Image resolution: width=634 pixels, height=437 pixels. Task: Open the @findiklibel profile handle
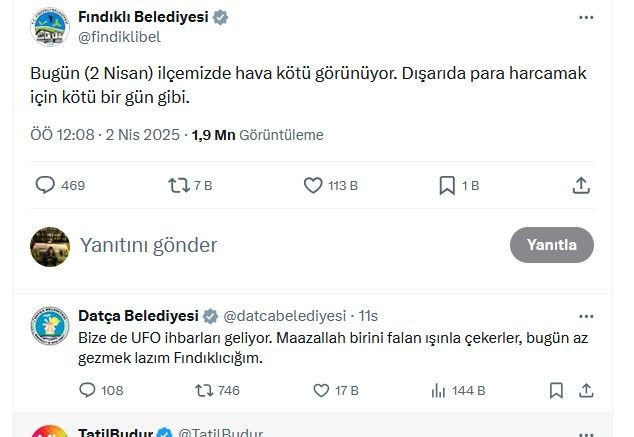[x=119, y=37]
